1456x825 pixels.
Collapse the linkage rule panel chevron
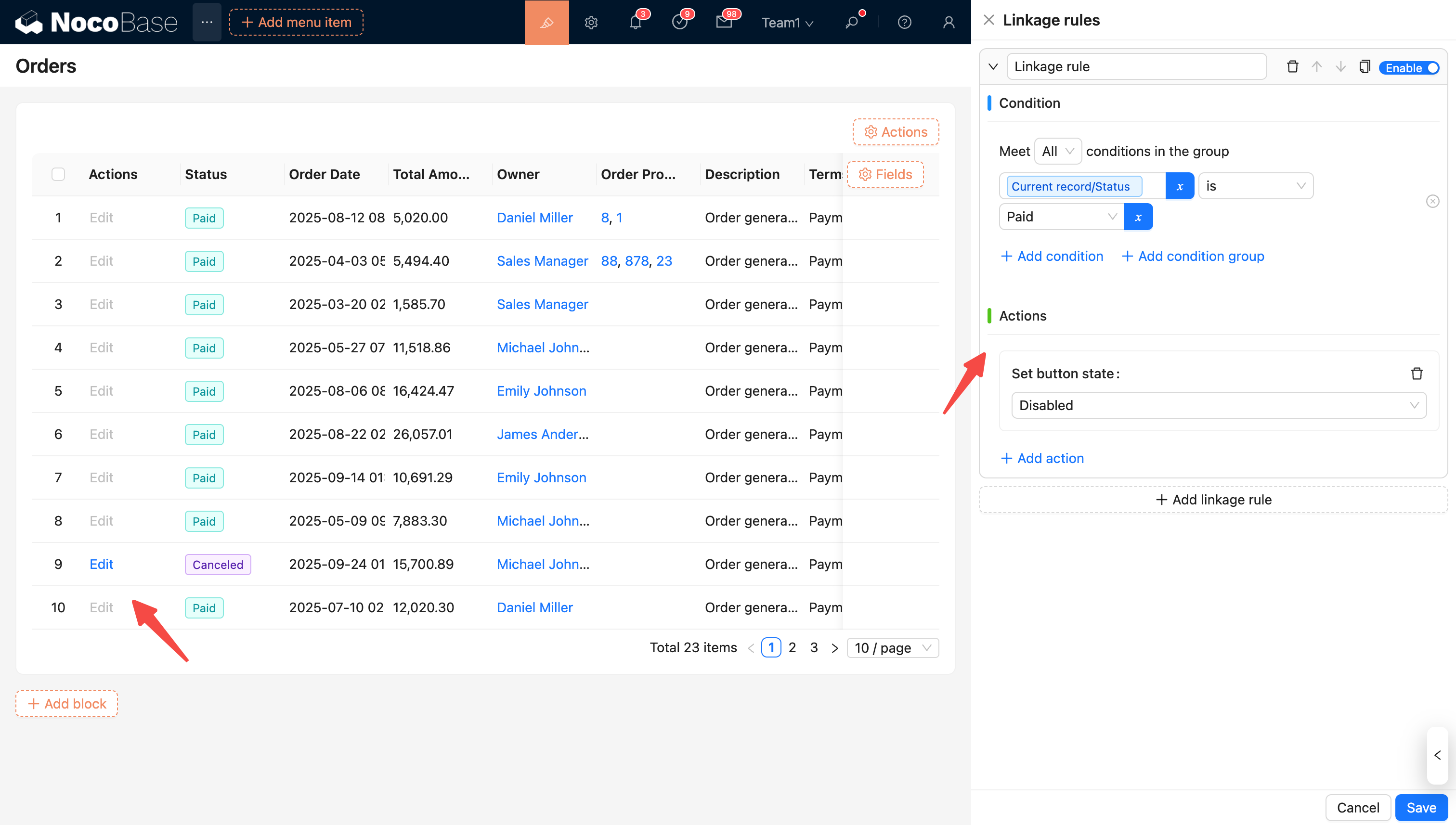tap(993, 67)
